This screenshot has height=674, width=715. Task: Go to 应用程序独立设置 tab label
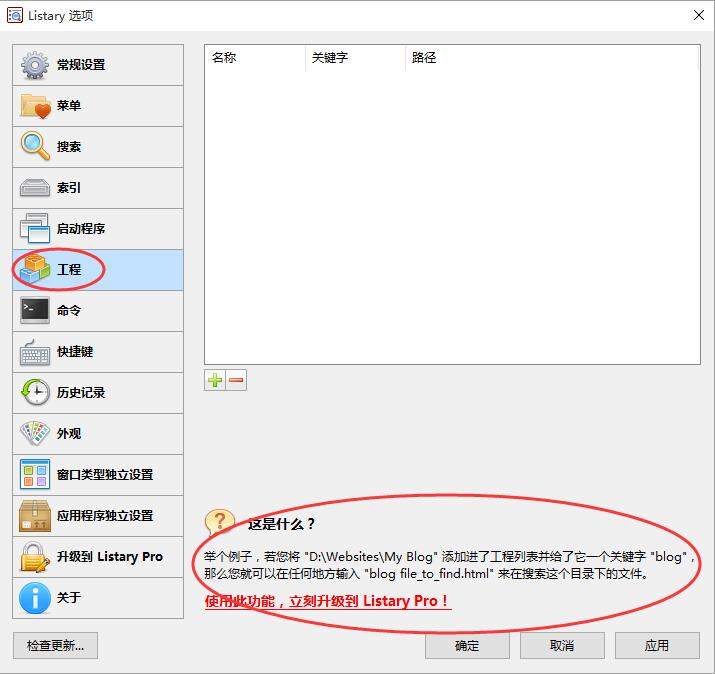click(x=105, y=516)
